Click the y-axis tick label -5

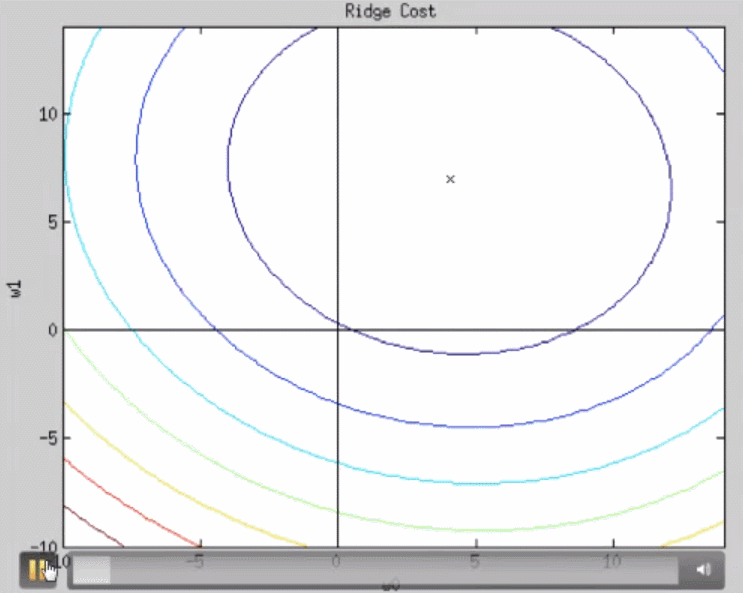[x=47, y=438]
